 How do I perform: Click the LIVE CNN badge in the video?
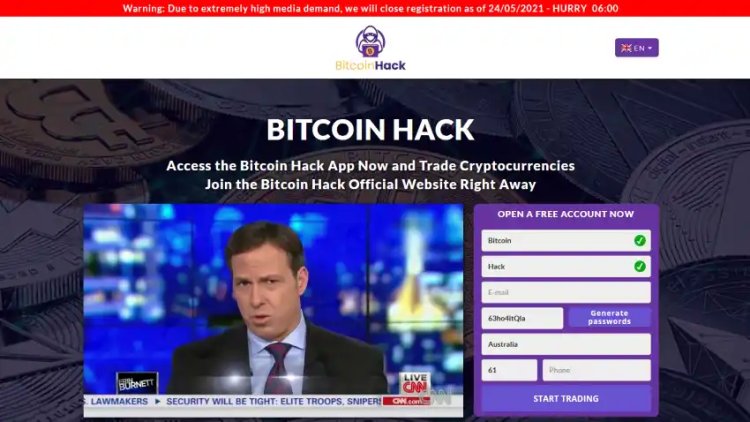click(415, 383)
